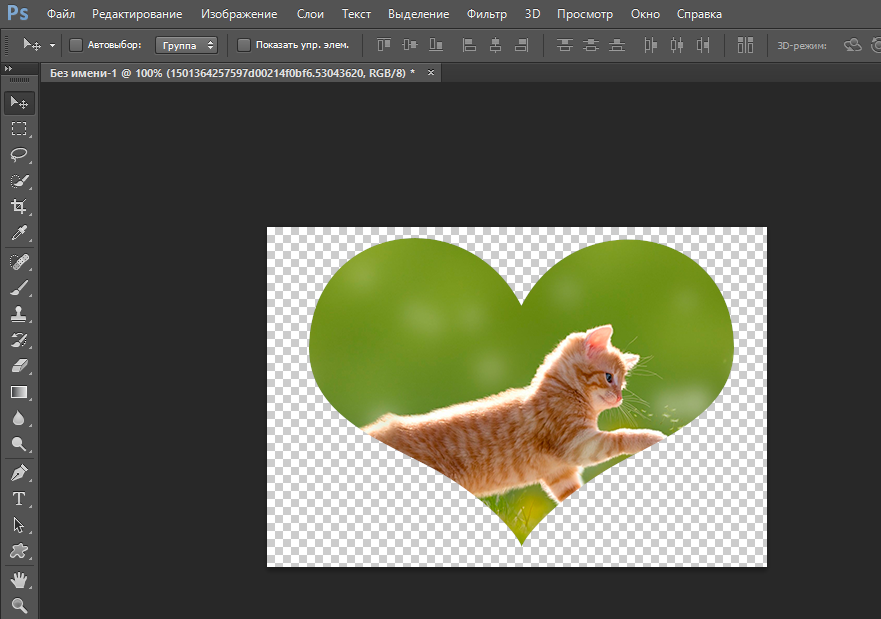Choose the Hand tool

pos(19,580)
